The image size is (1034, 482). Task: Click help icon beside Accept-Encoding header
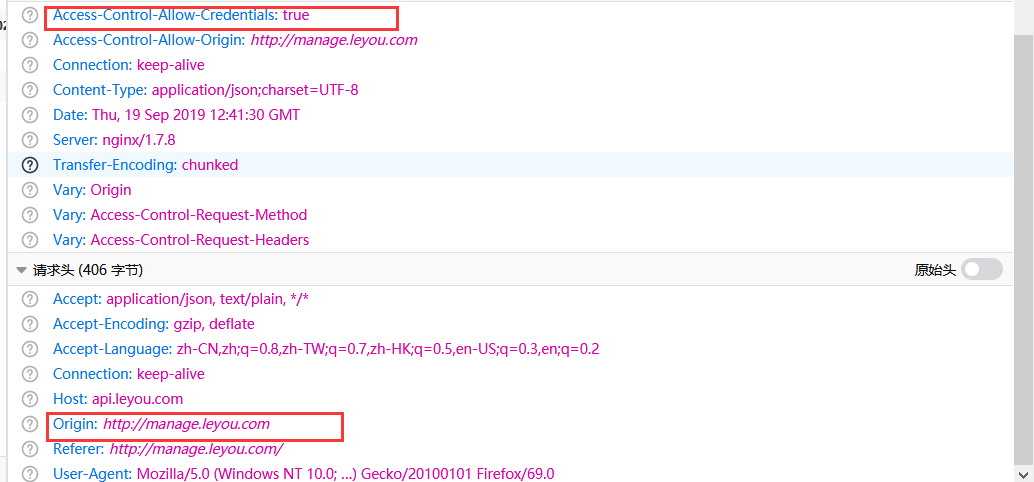point(30,325)
